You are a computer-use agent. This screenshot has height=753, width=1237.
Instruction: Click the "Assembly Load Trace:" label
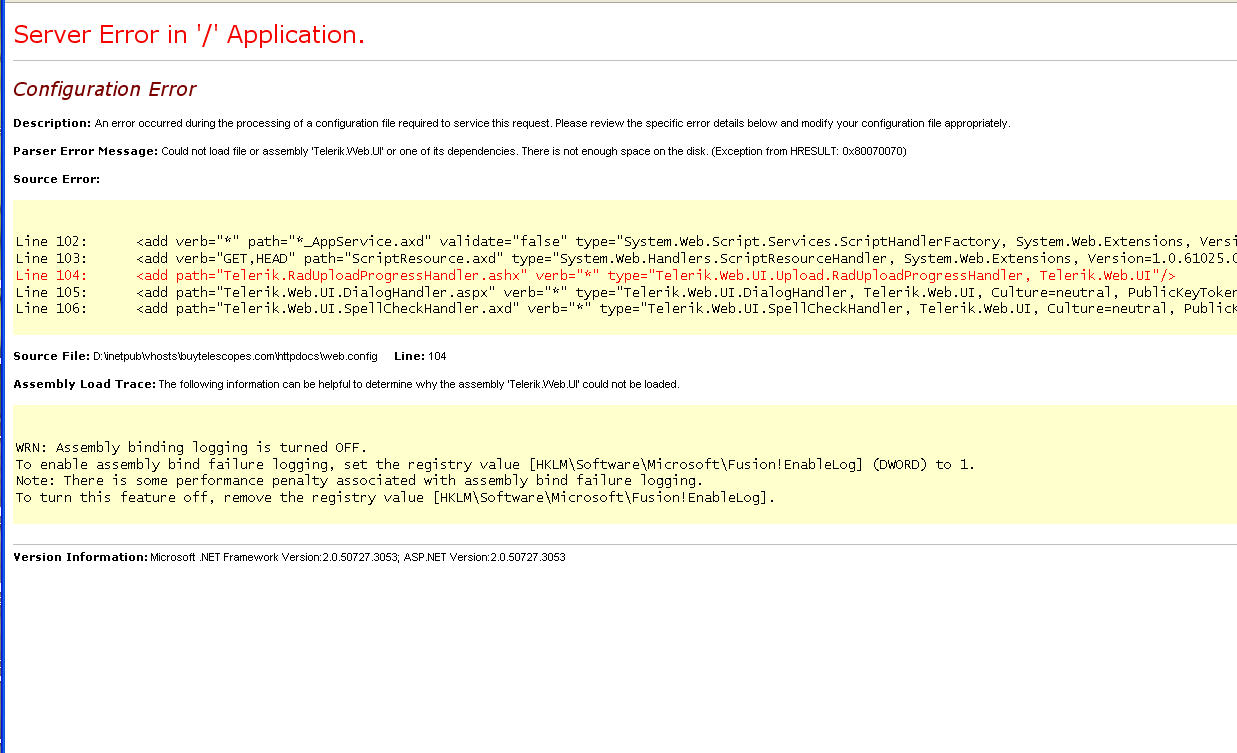pyautogui.click(x=85, y=384)
